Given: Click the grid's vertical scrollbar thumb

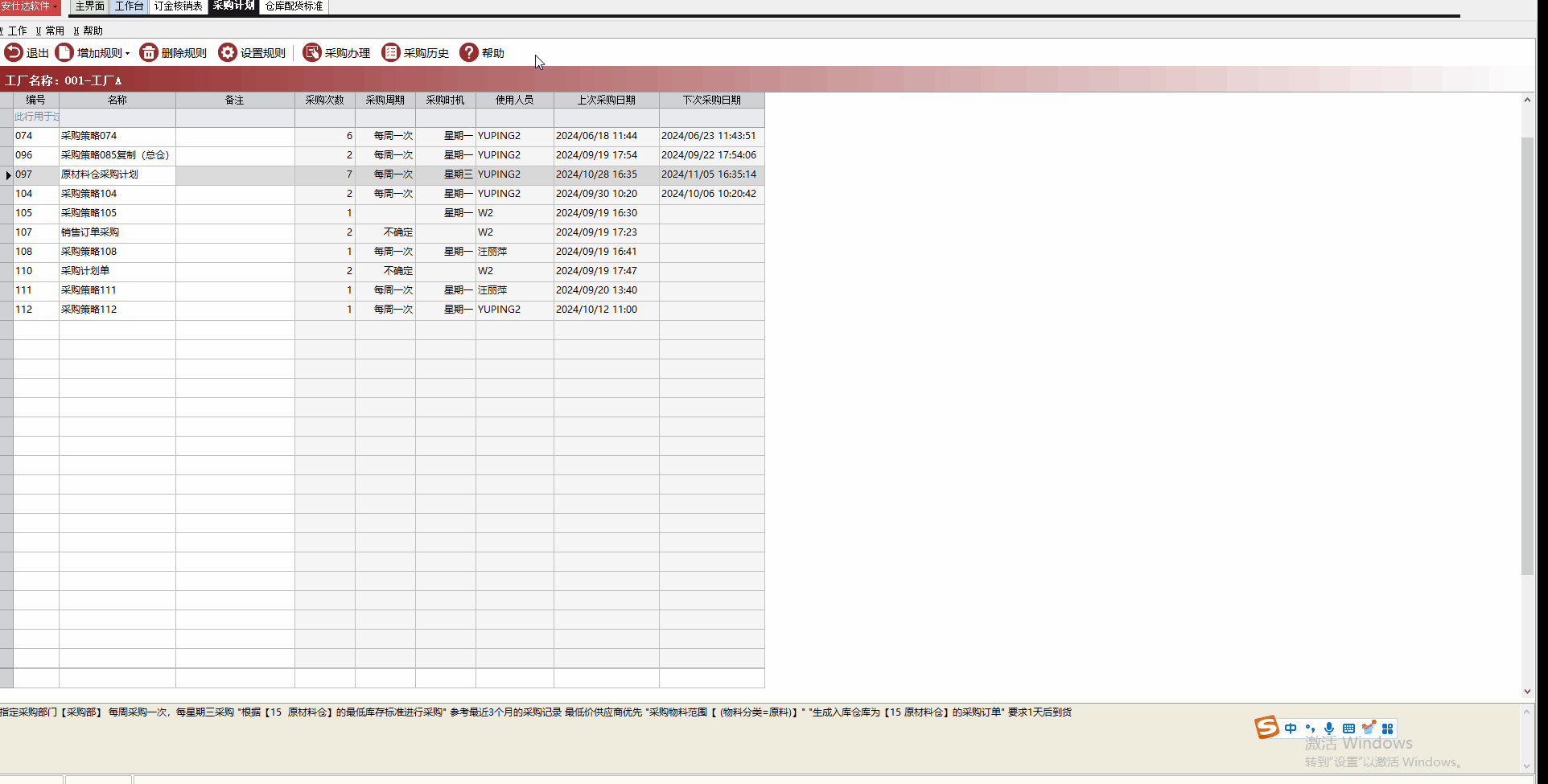Looking at the screenshot, I should [x=1527, y=356].
